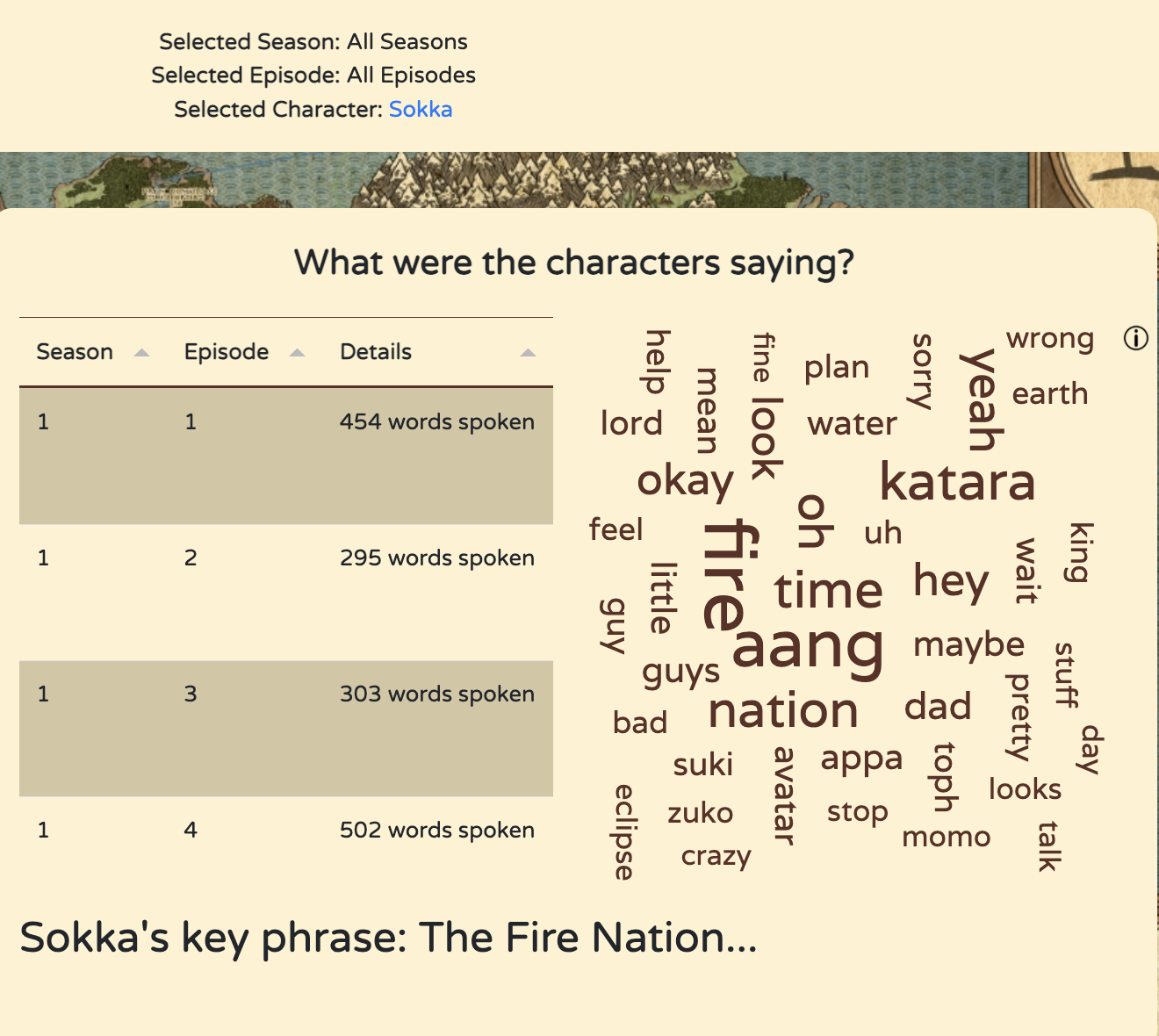
Task: Click the Season column header
Action: pos(75,352)
